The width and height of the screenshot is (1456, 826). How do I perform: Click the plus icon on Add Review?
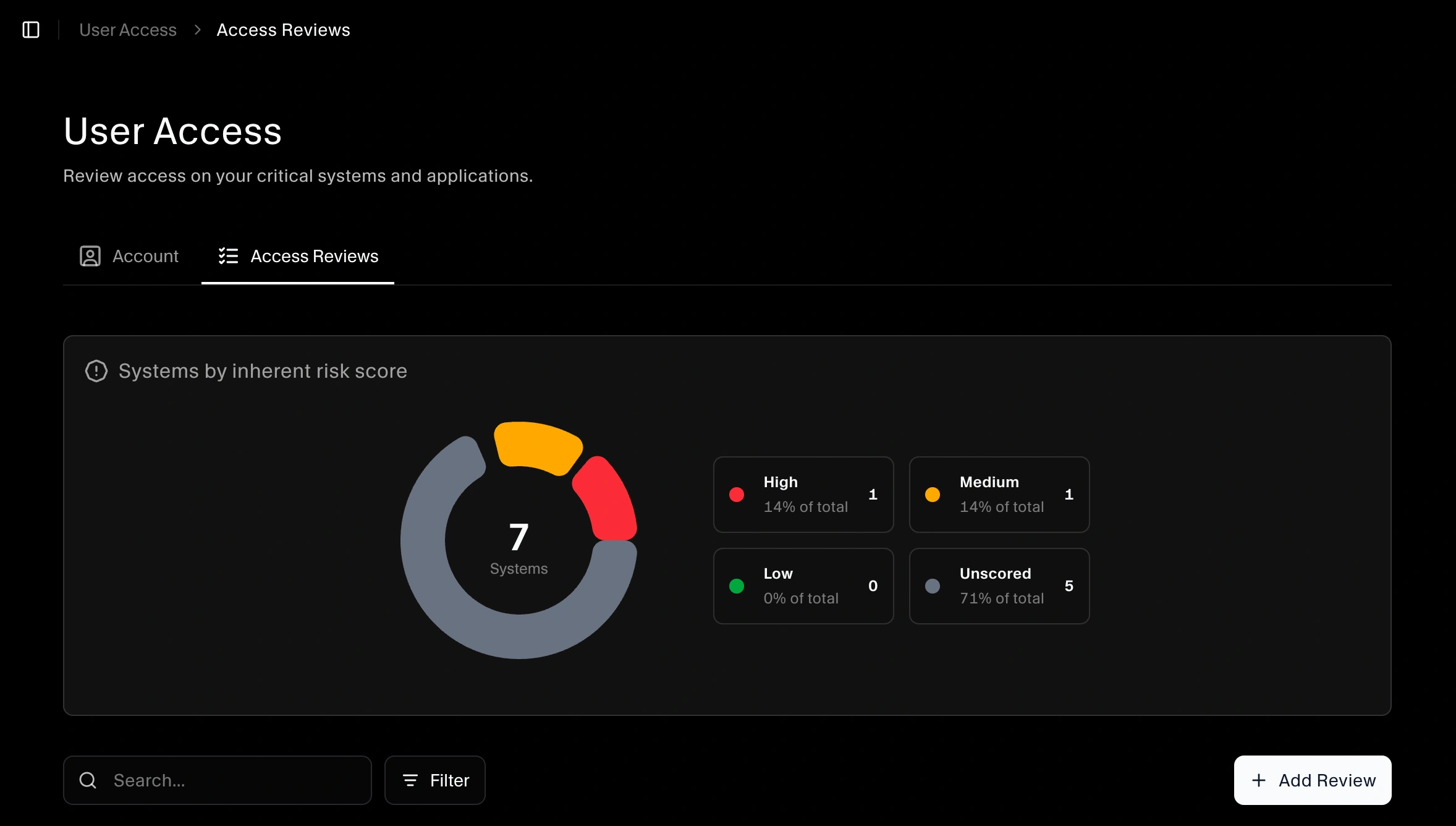pos(1259,780)
